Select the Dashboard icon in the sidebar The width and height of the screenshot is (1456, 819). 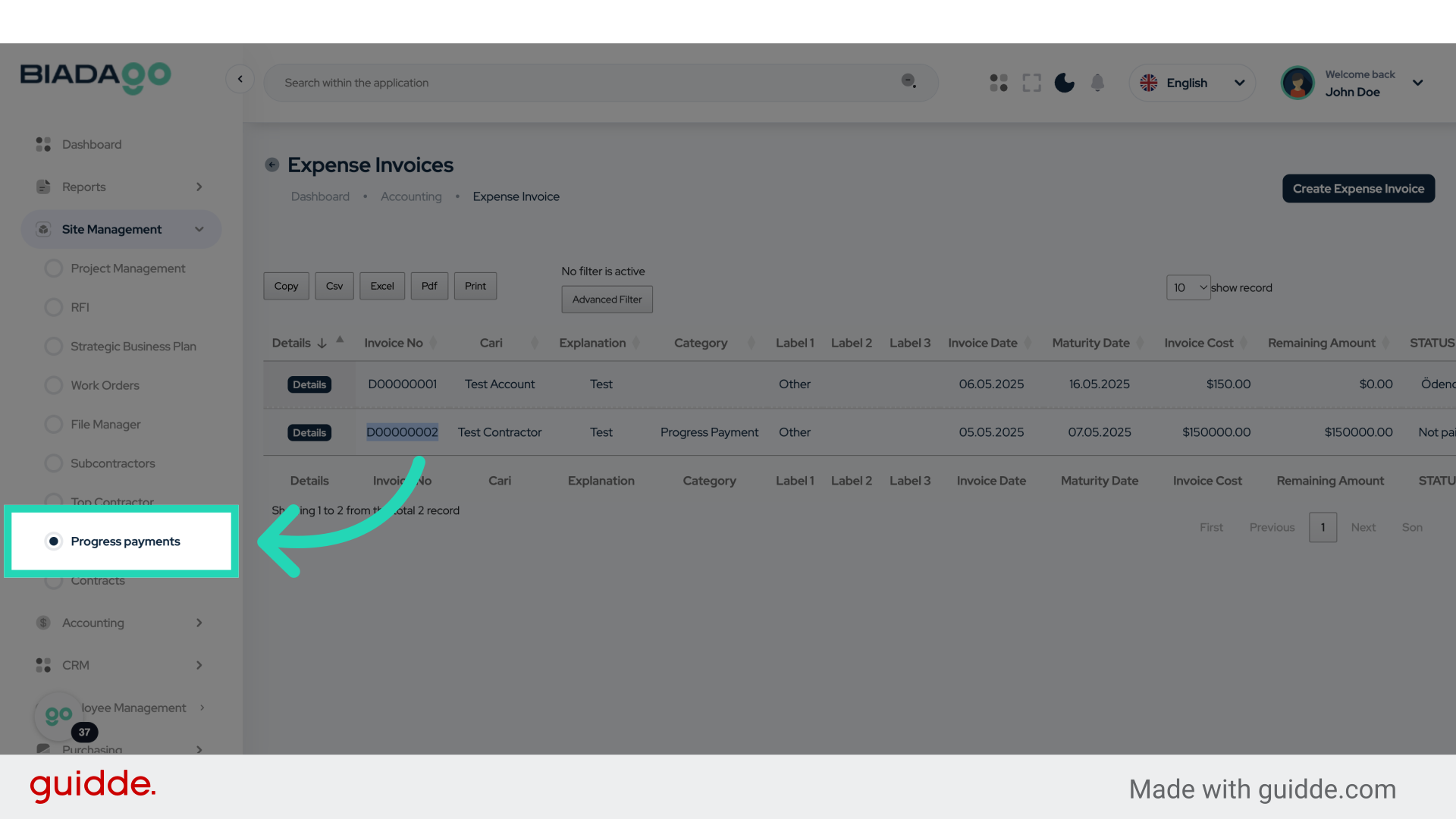pos(42,144)
